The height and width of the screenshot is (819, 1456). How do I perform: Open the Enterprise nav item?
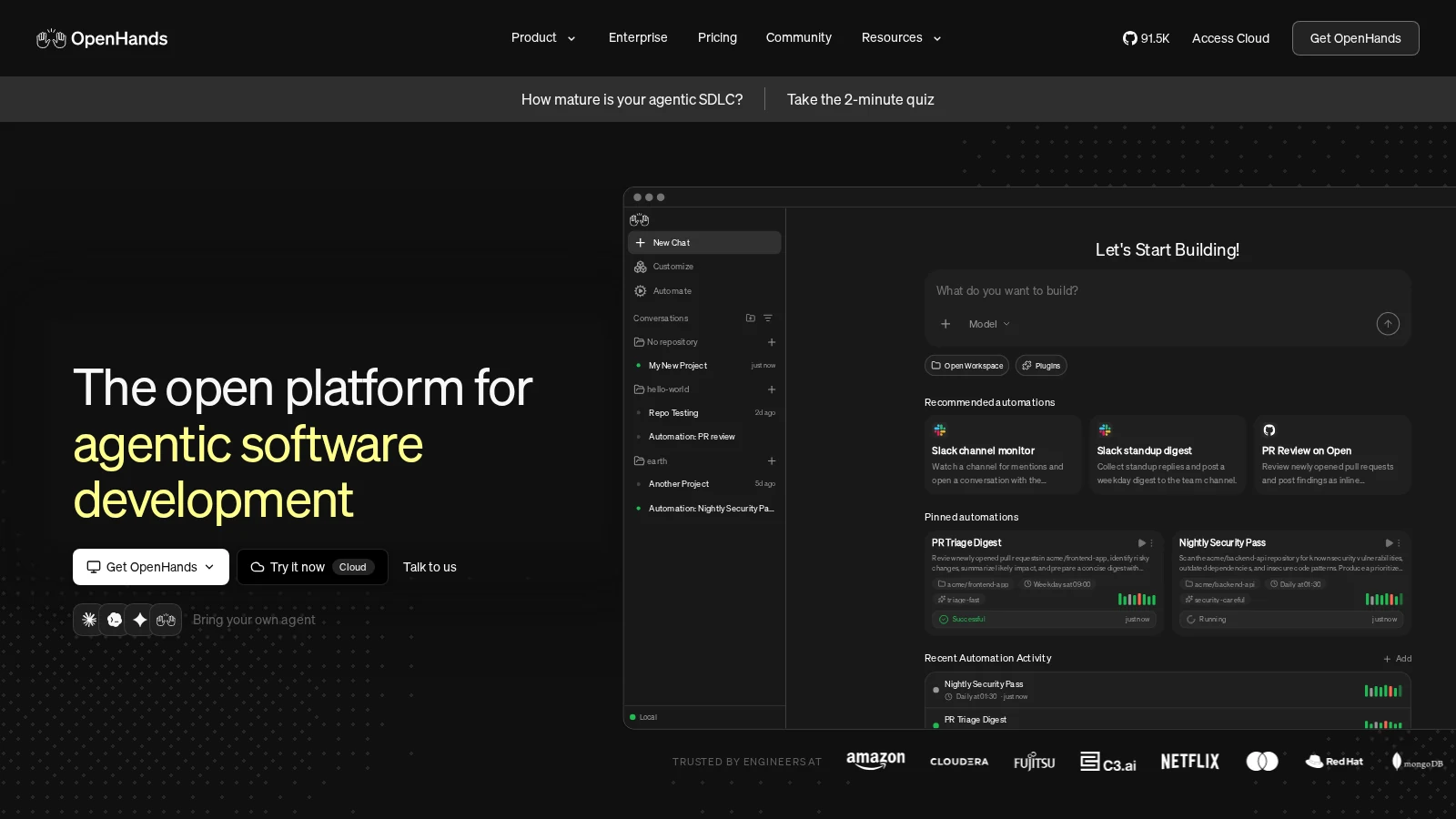click(638, 37)
